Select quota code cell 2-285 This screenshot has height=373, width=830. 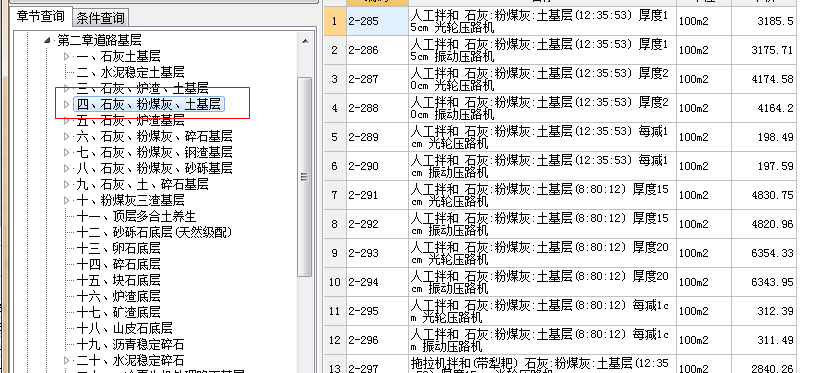[377, 21]
